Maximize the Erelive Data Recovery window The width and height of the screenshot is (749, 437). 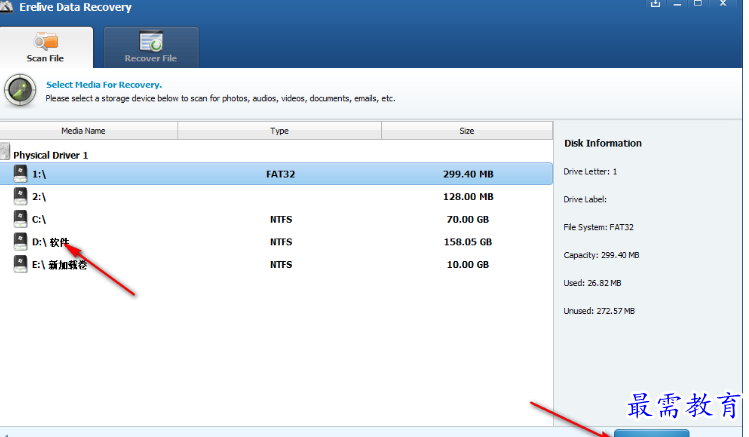[x=698, y=4]
